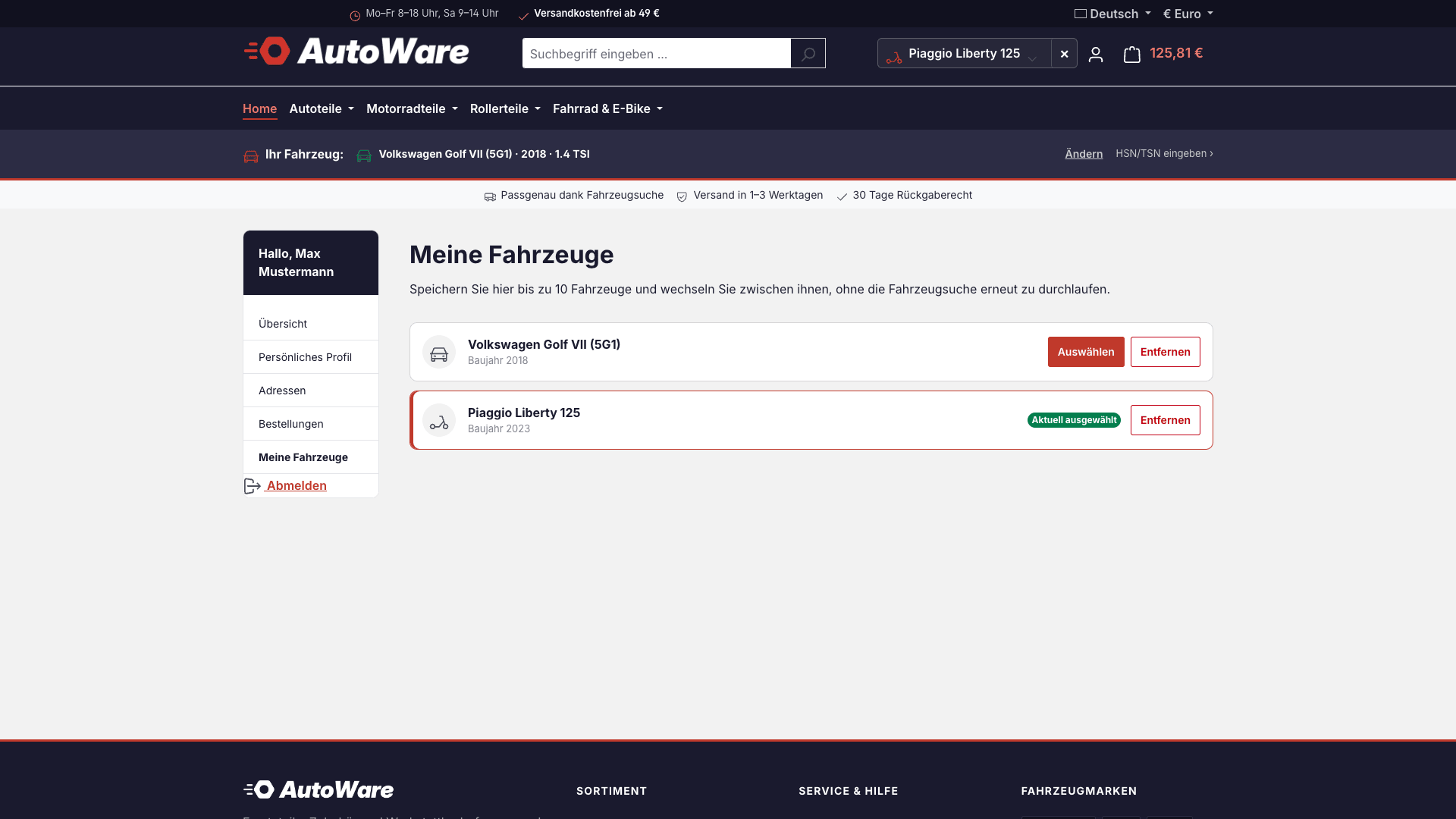Click Auswählen for Volkswagen Golf VII
Viewport: 1456px width, 819px height.
(x=1086, y=352)
